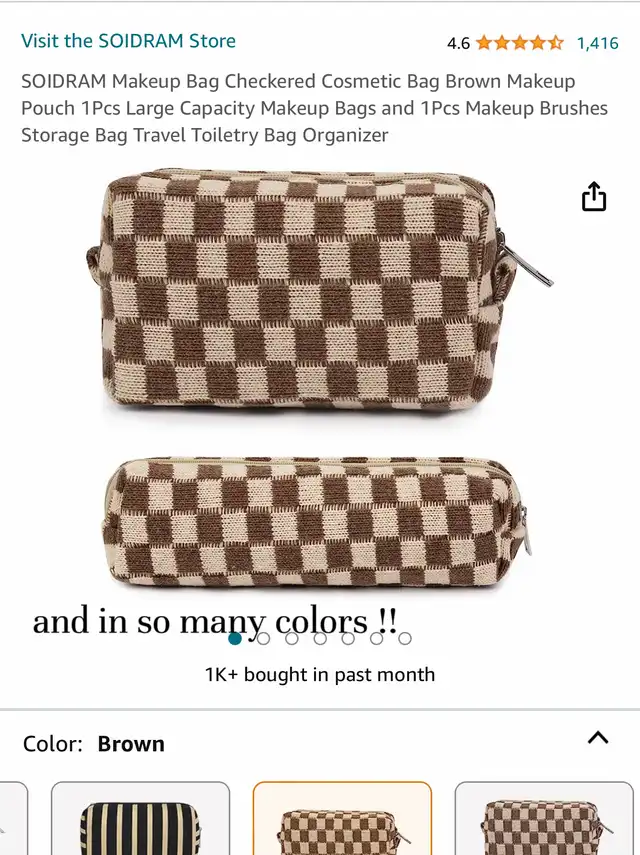The width and height of the screenshot is (640, 855).
Task: Select the fifth image carousel dot
Action: coord(348,638)
